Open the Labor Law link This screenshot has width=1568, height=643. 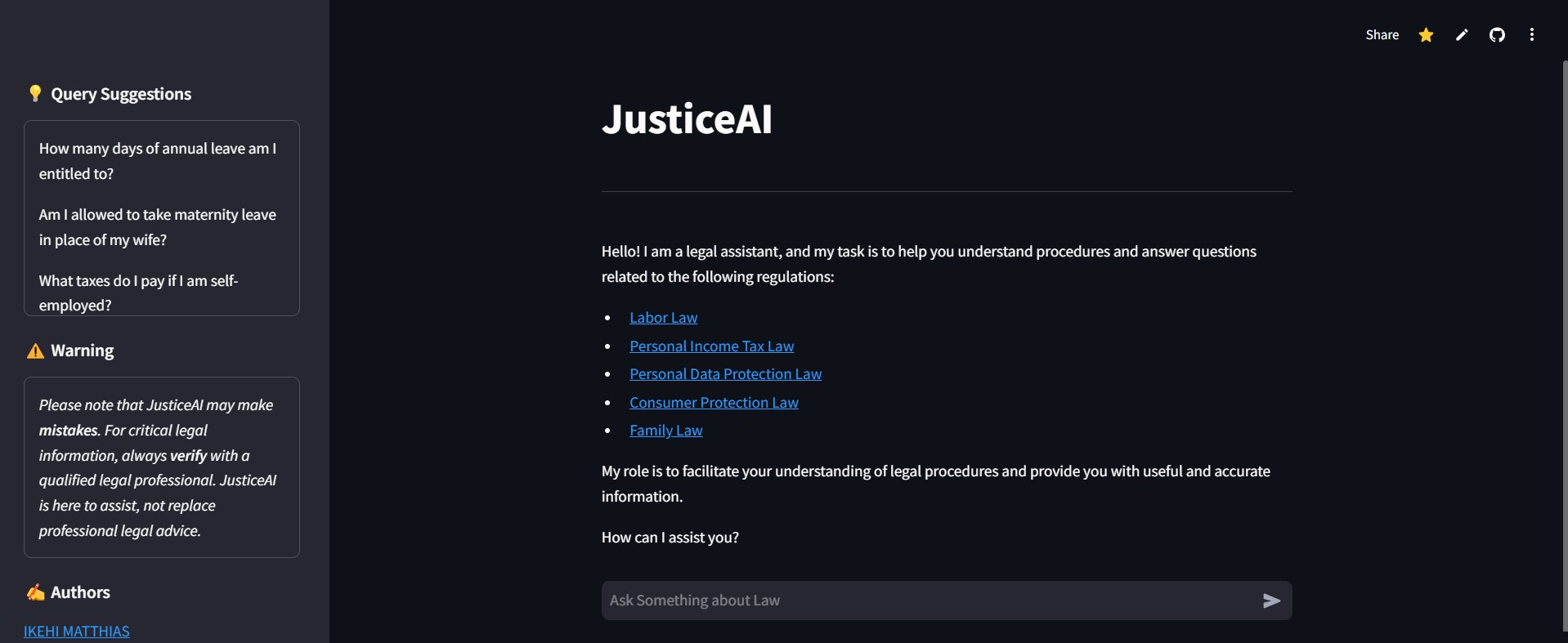pyautogui.click(x=663, y=318)
